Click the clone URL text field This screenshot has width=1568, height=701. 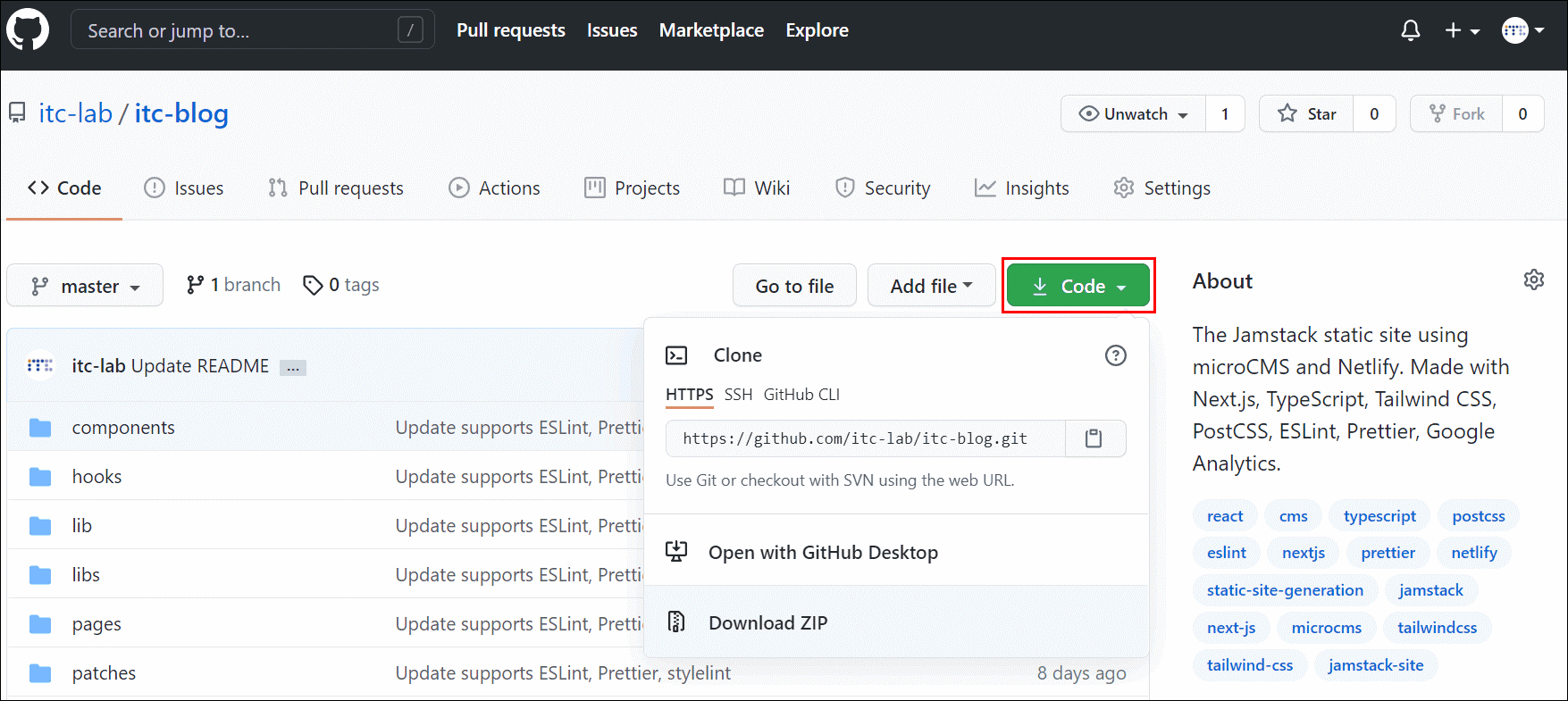point(866,438)
